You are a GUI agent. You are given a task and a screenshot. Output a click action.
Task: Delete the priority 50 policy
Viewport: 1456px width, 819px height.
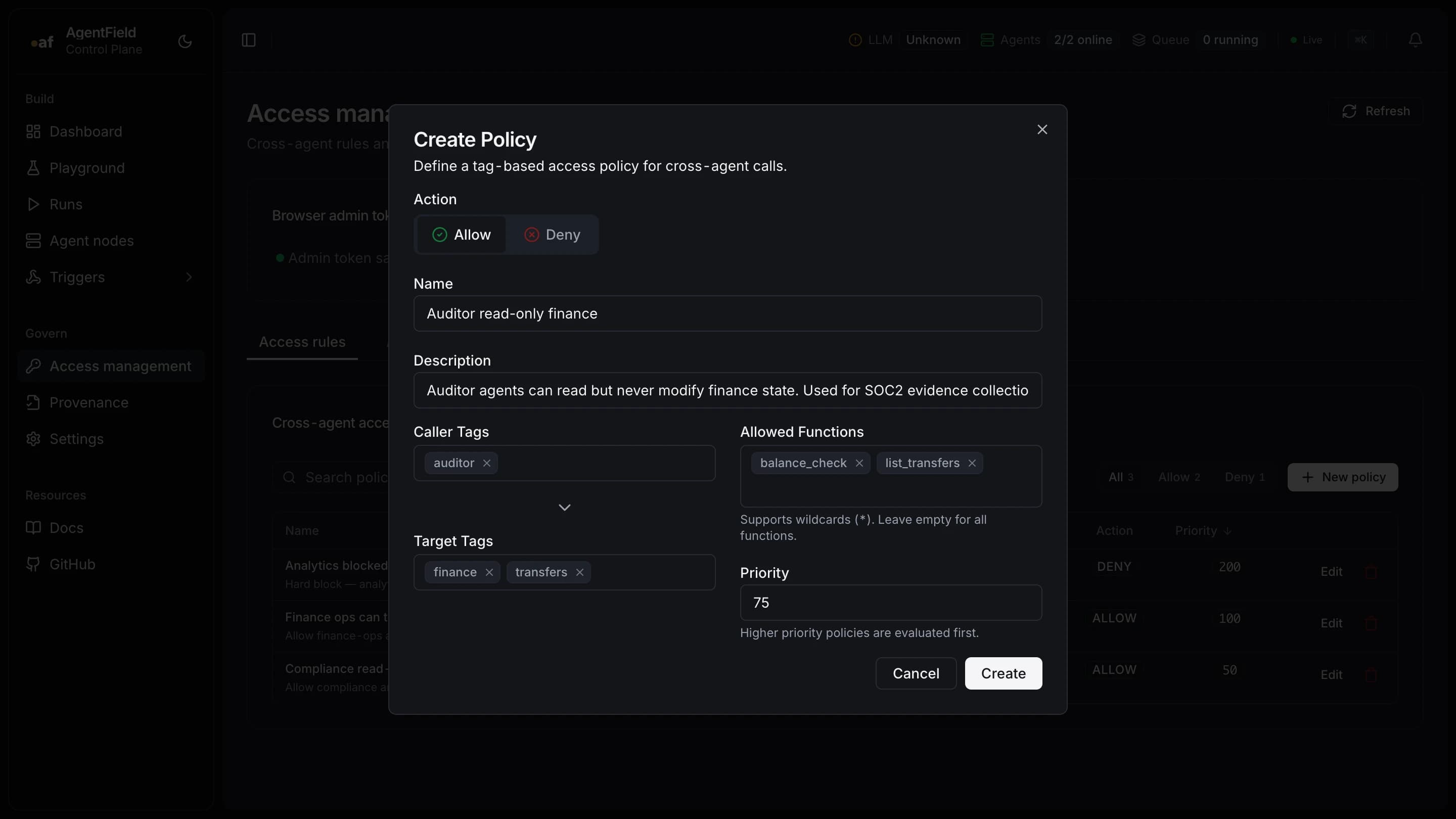tap(1371, 674)
